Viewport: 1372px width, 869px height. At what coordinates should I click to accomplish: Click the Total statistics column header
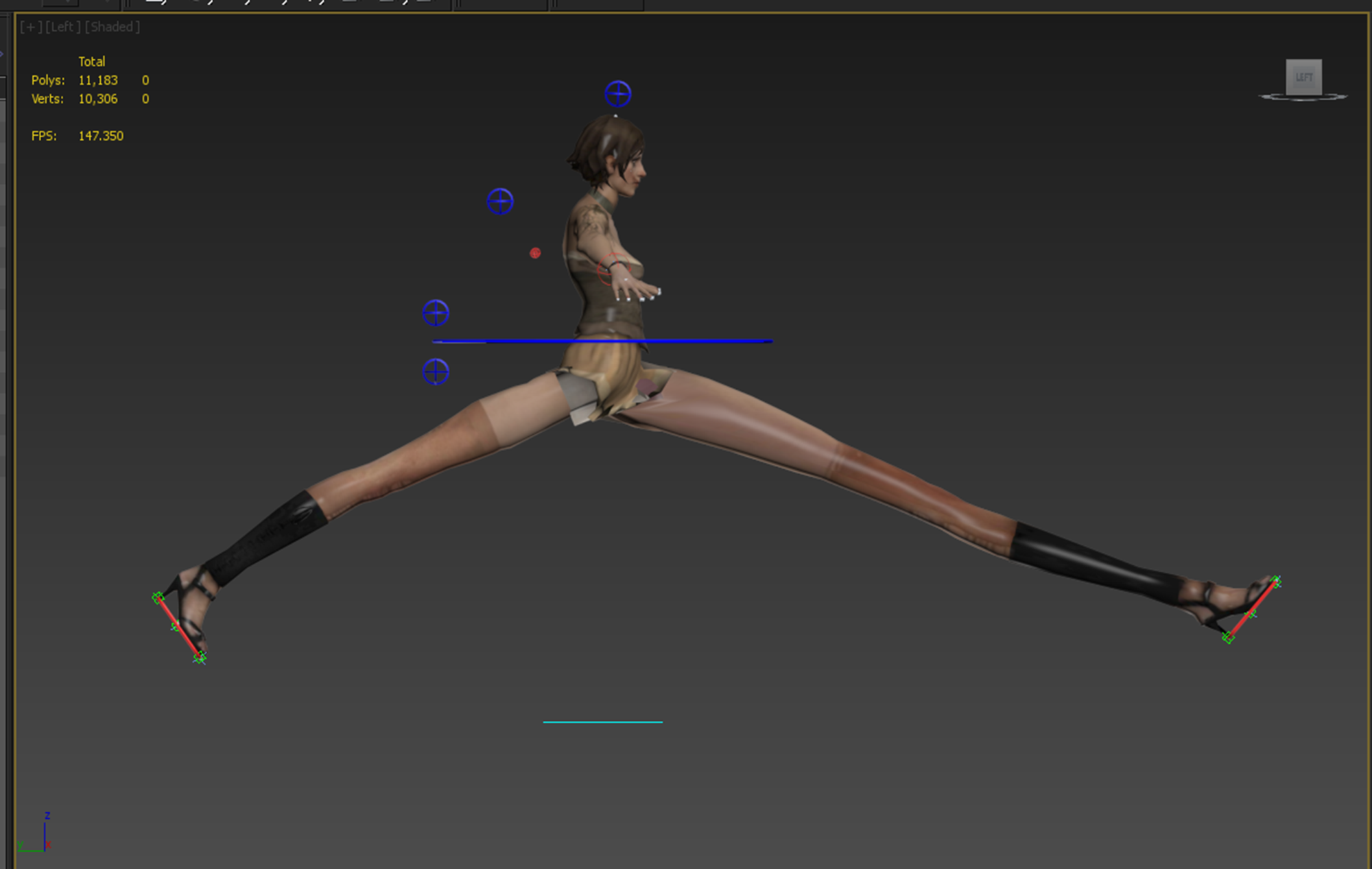(92, 61)
